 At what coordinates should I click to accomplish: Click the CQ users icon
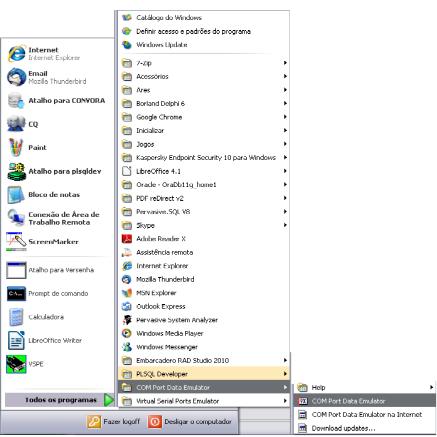tap(16, 124)
